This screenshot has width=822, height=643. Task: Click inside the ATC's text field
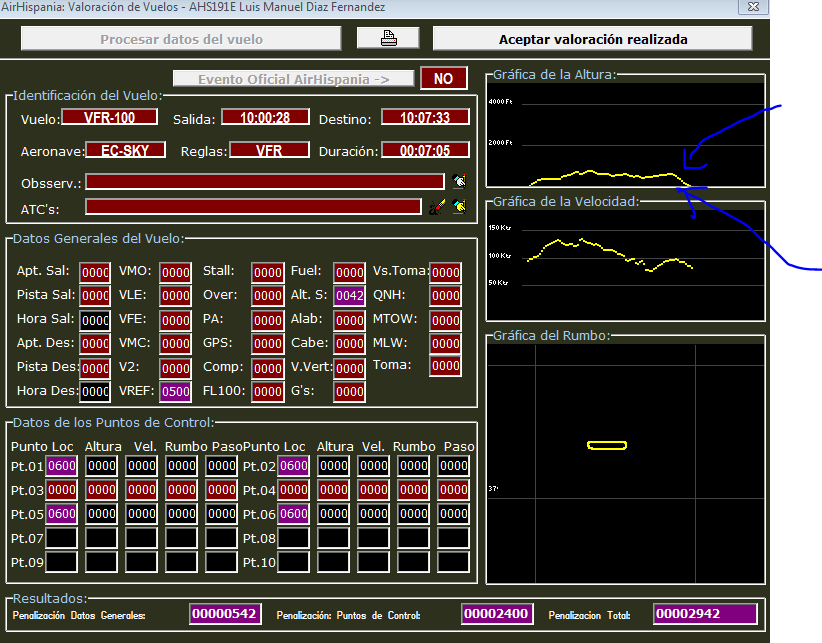253,207
